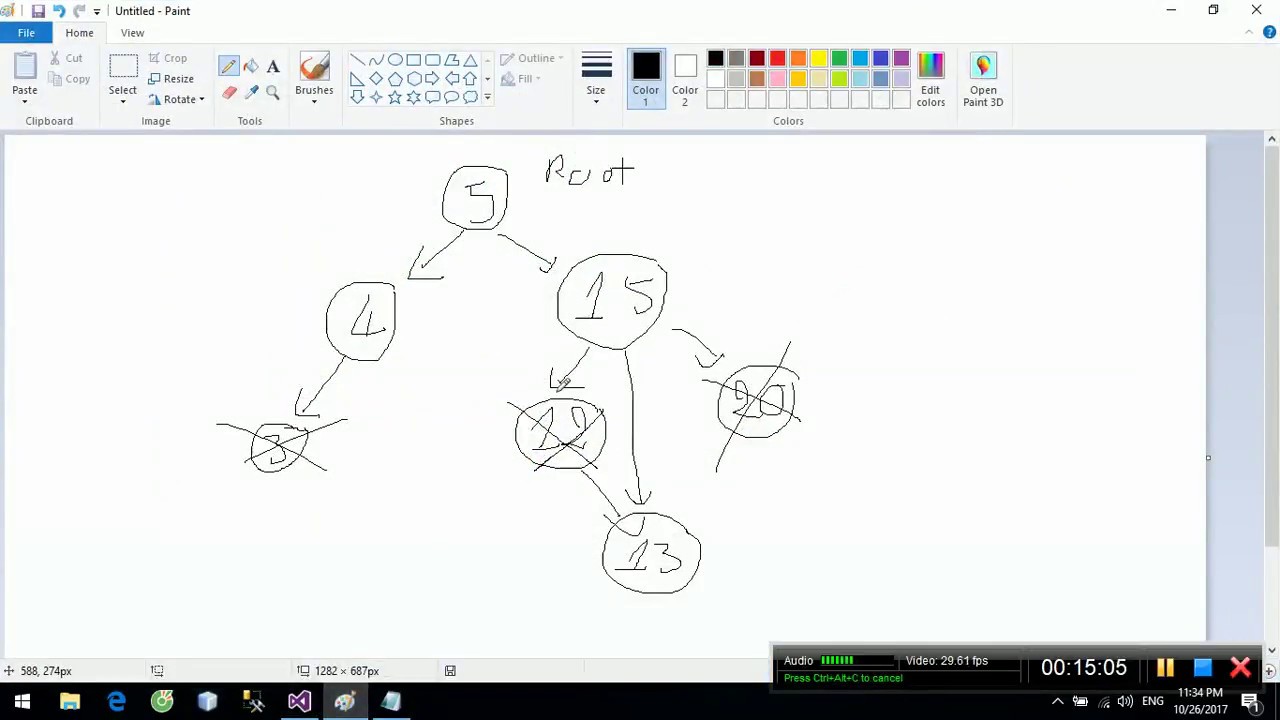Viewport: 1280px width, 720px height.
Task: Click the Cut button
Action: tap(66, 58)
